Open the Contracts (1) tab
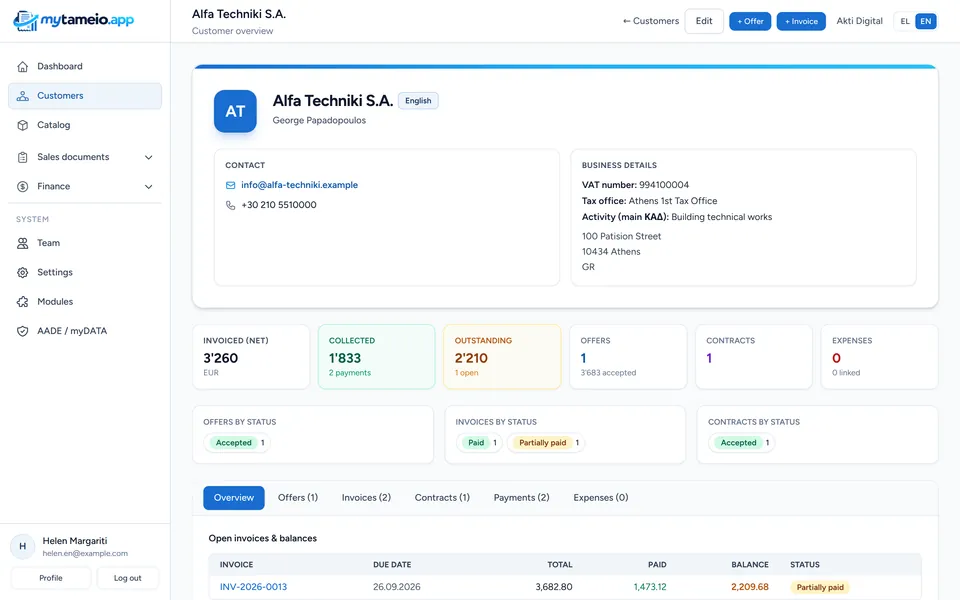 442,498
